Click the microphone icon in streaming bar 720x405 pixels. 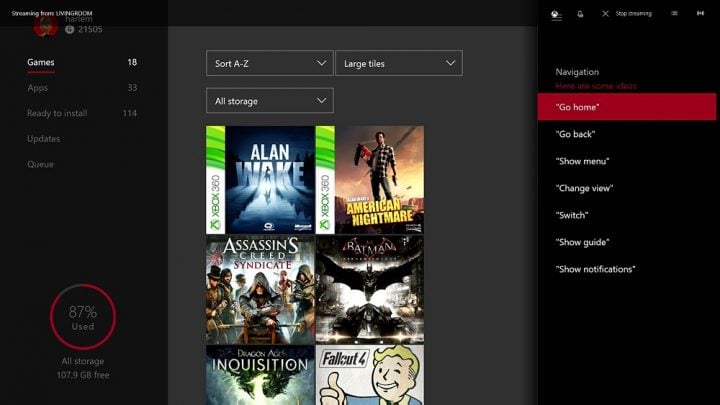click(580, 14)
